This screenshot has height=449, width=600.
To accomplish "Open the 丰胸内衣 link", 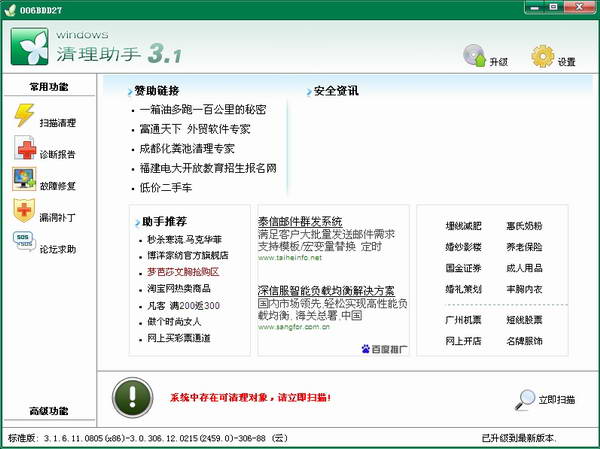I will pos(524,289).
